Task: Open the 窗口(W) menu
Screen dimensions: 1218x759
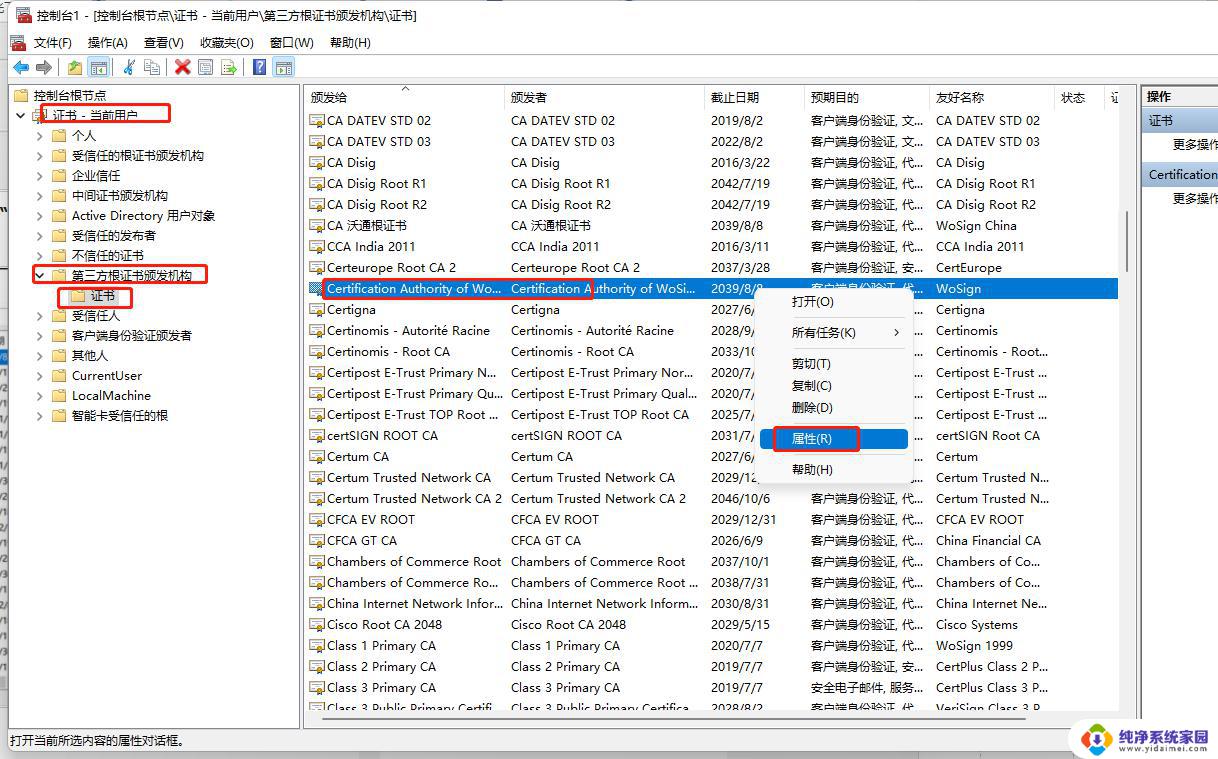Action: point(292,42)
